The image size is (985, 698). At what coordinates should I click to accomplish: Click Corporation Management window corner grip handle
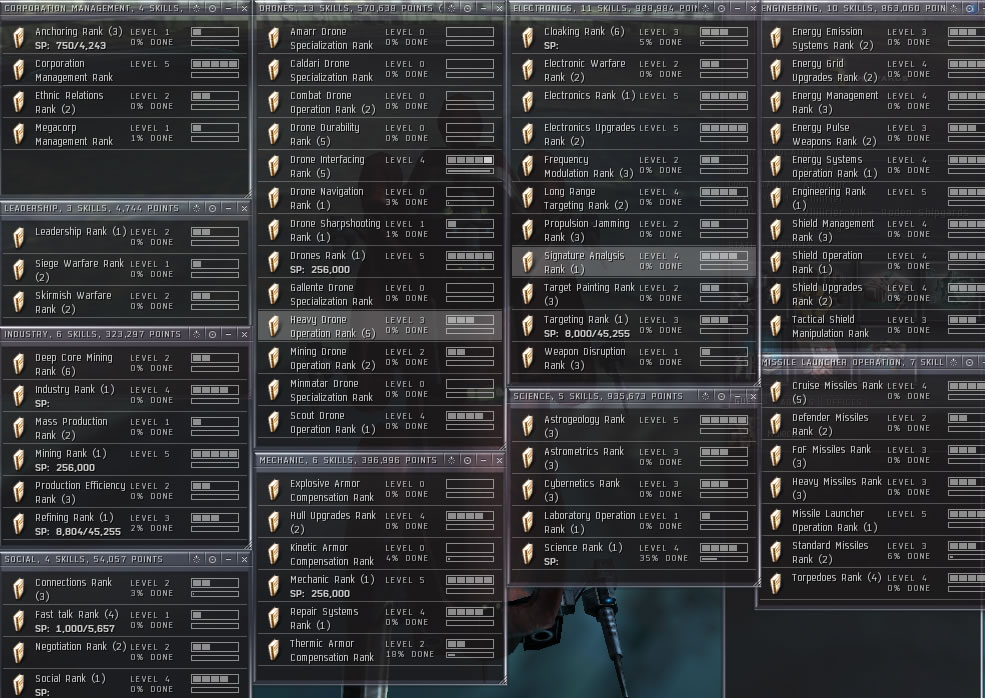point(247,193)
